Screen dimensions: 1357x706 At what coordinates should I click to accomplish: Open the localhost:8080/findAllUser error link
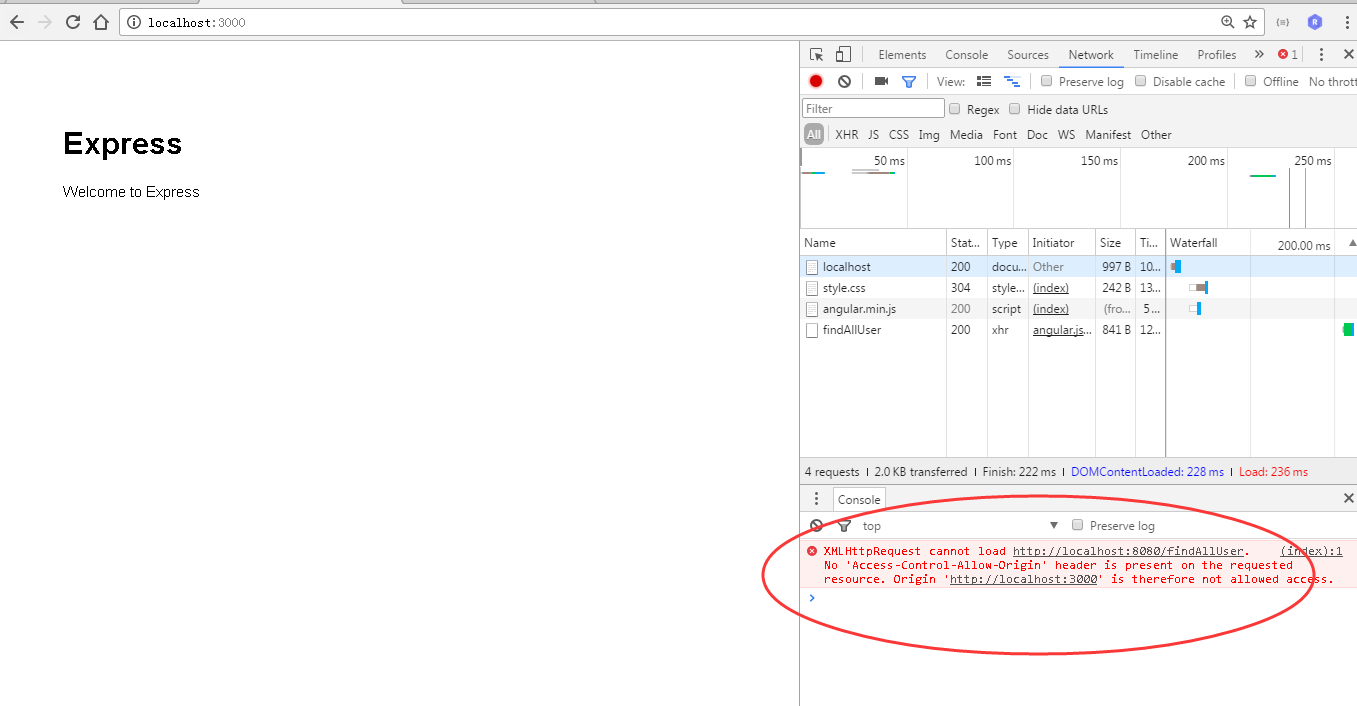click(1128, 551)
